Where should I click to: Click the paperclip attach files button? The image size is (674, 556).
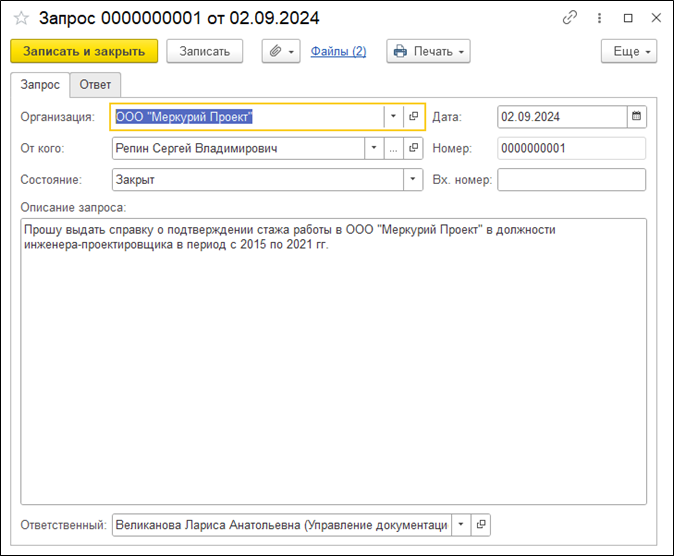280,51
